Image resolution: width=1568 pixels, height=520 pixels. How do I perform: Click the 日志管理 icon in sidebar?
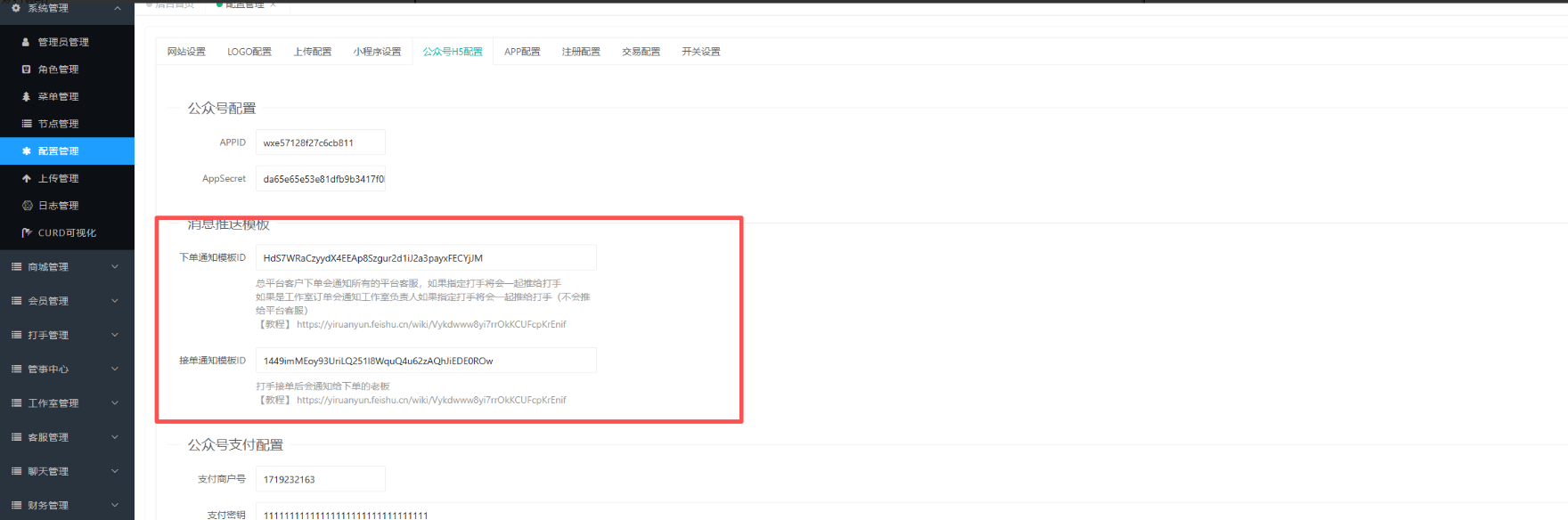coord(27,206)
